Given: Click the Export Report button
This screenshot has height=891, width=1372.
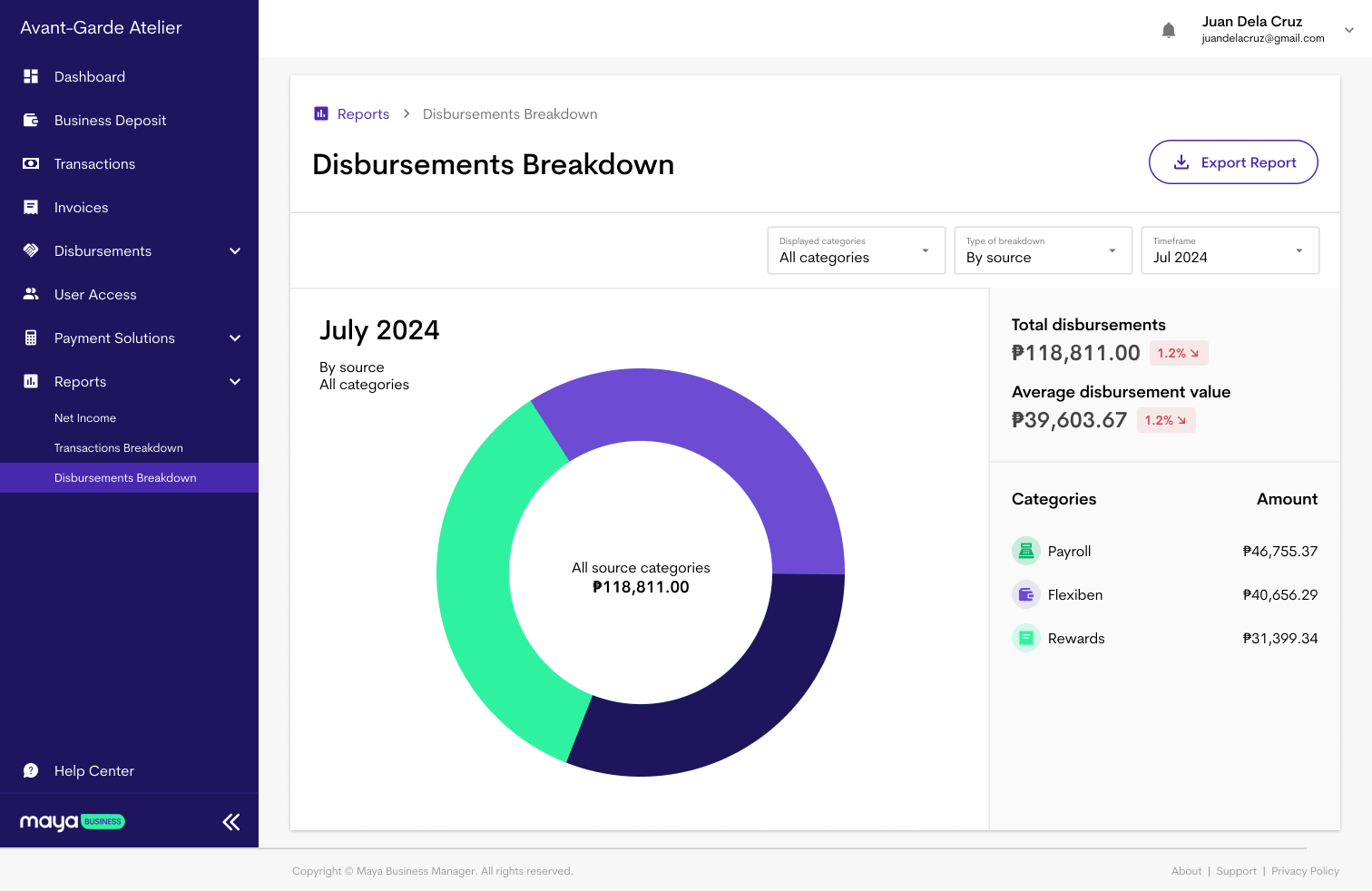Looking at the screenshot, I should 1233,162.
